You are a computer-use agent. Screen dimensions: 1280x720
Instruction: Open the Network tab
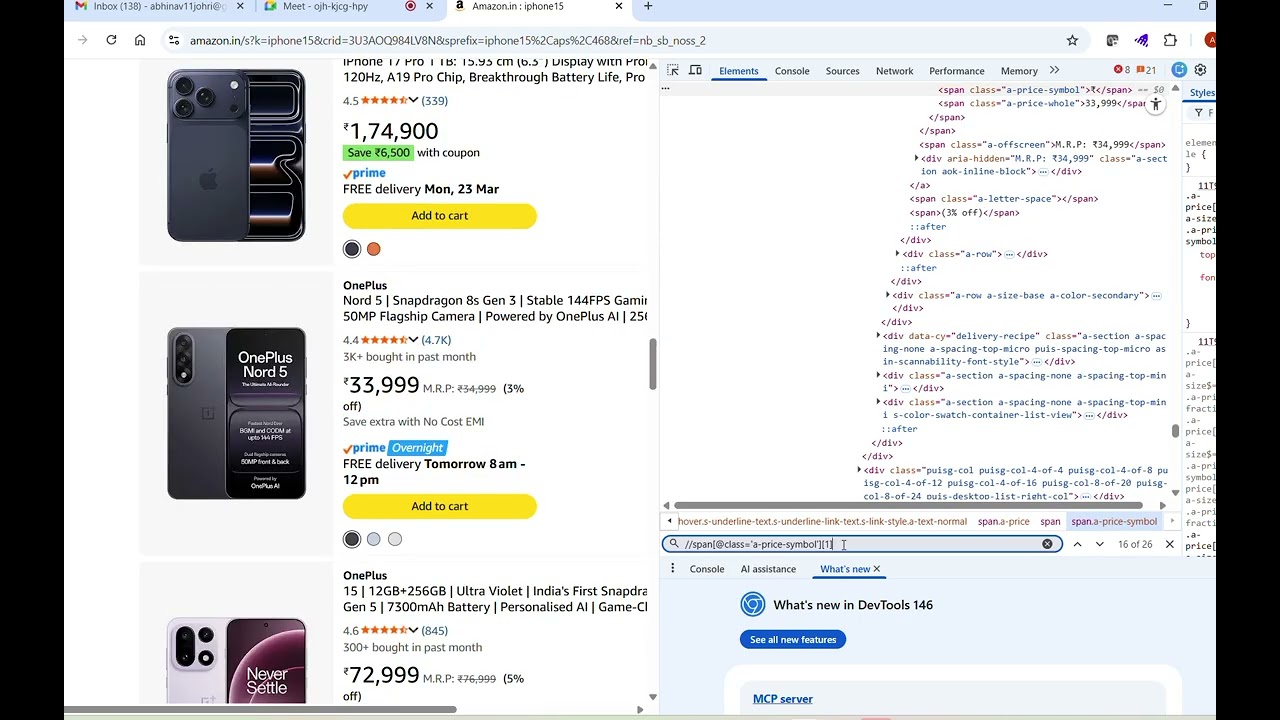point(894,71)
